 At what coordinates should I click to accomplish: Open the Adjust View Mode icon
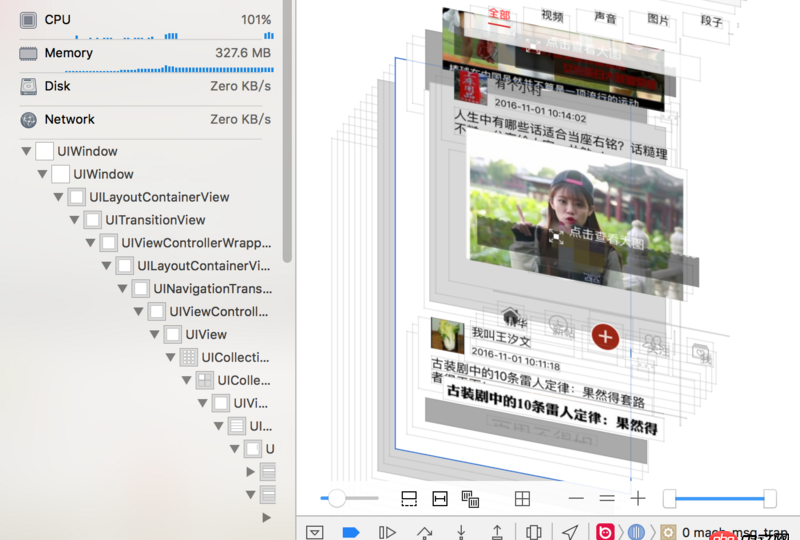pos(470,499)
